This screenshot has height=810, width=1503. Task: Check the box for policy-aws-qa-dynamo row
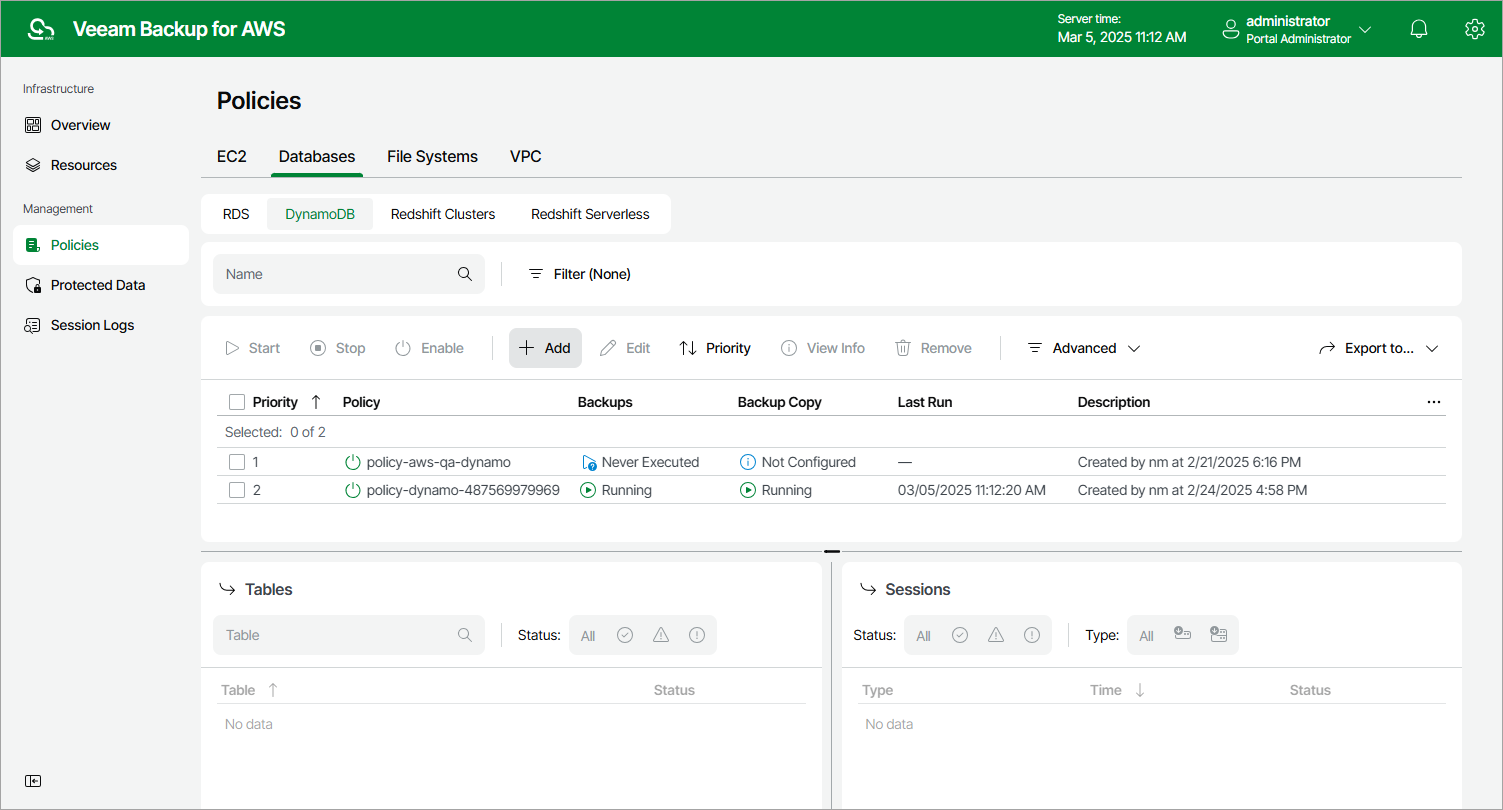click(237, 462)
